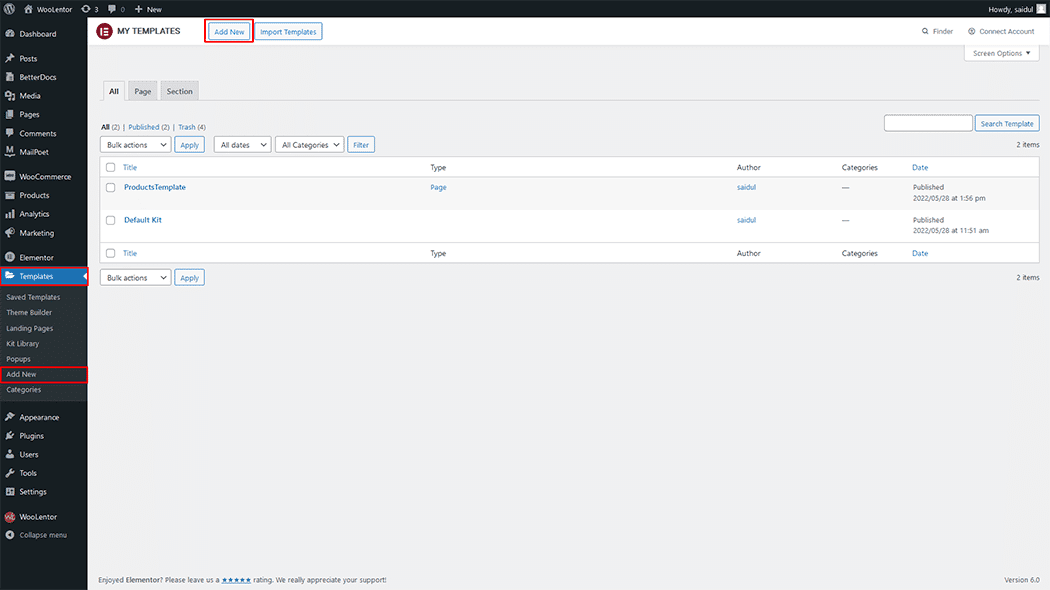Open Landing Pages submenu item

tap(29, 328)
